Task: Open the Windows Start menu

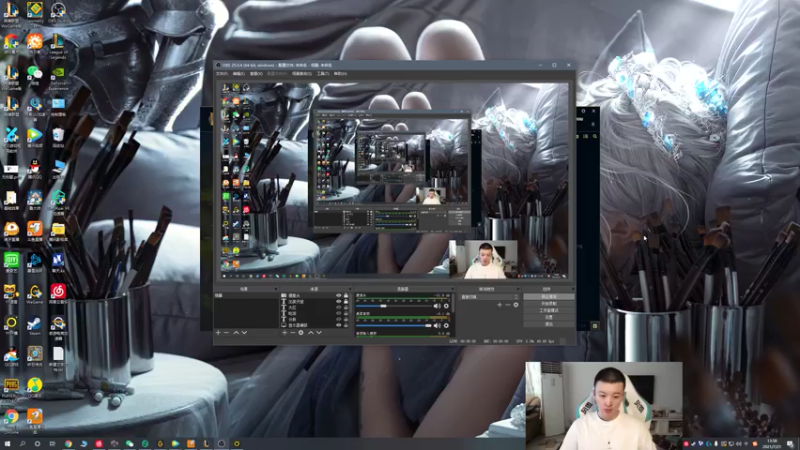Action: tap(7, 444)
